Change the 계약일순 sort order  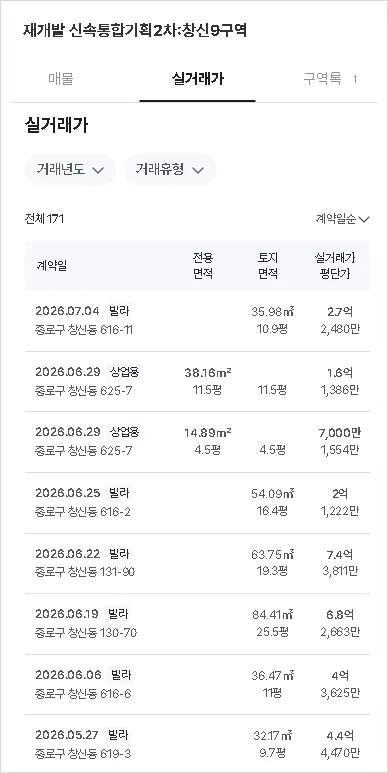point(342,219)
